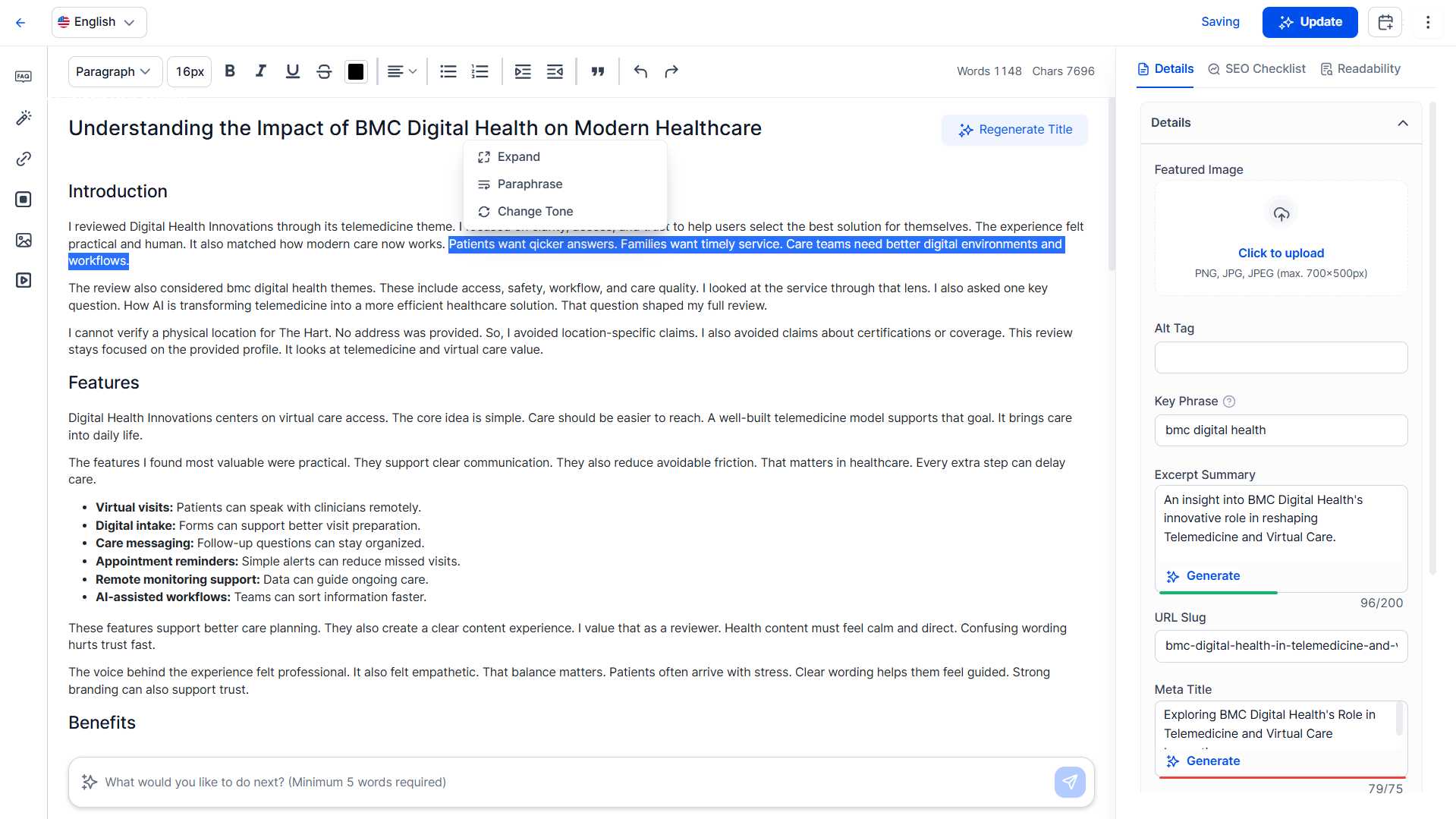Undo the last edit
Image resolution: width=1456 pixels, height=819 pixels.
click(640, 71)
